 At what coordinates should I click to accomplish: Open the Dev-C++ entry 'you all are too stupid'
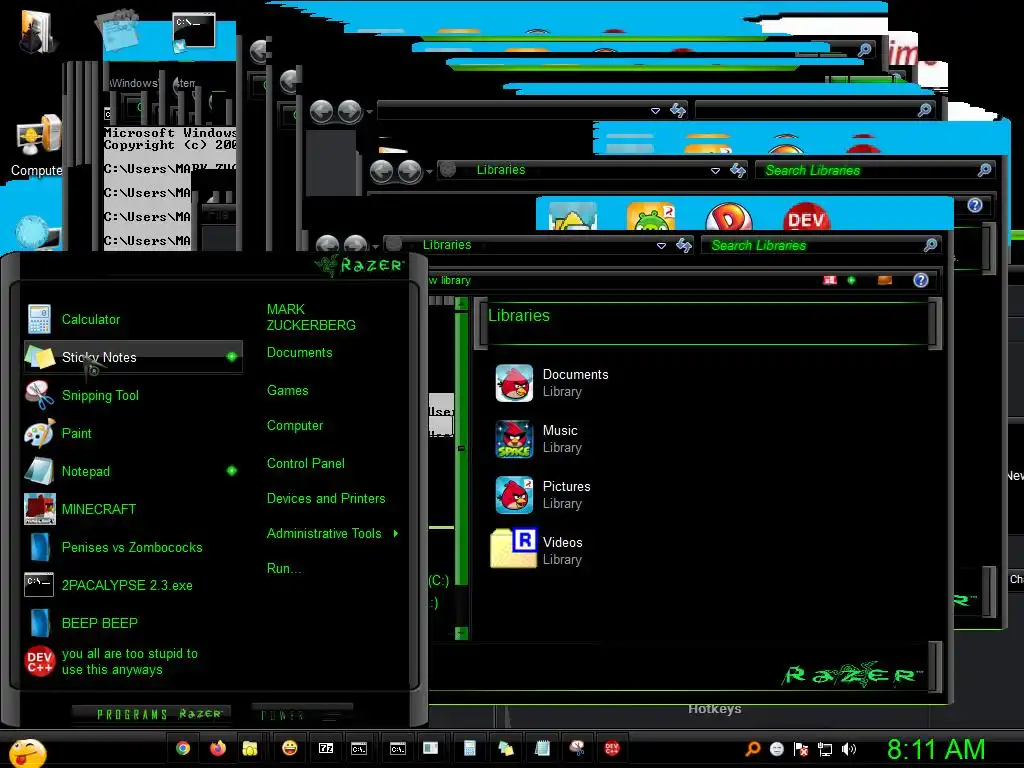(x=133, y=662)
